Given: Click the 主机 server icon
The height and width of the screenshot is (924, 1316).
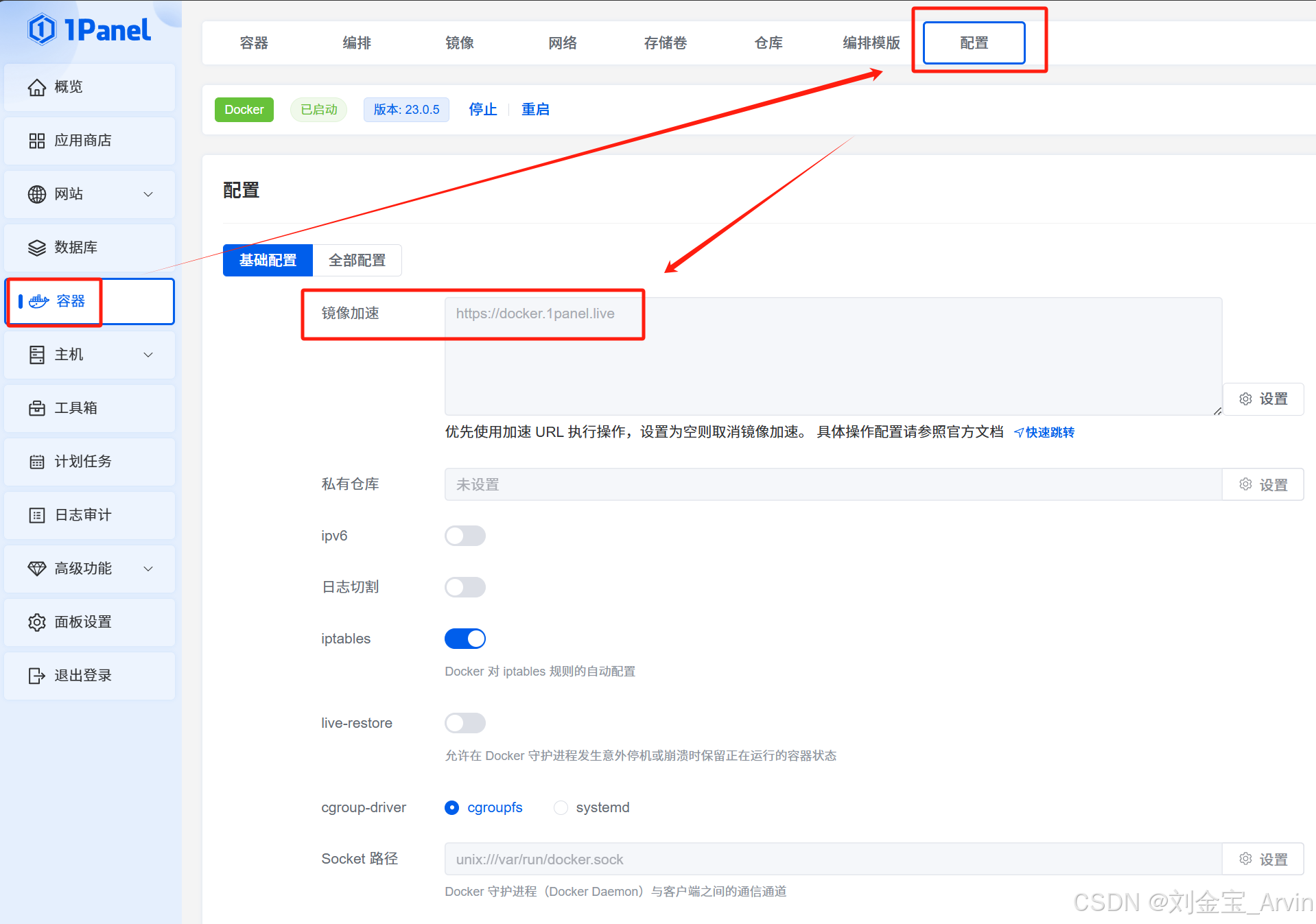Looking at the screenshot, I should [x=37, y=355].
